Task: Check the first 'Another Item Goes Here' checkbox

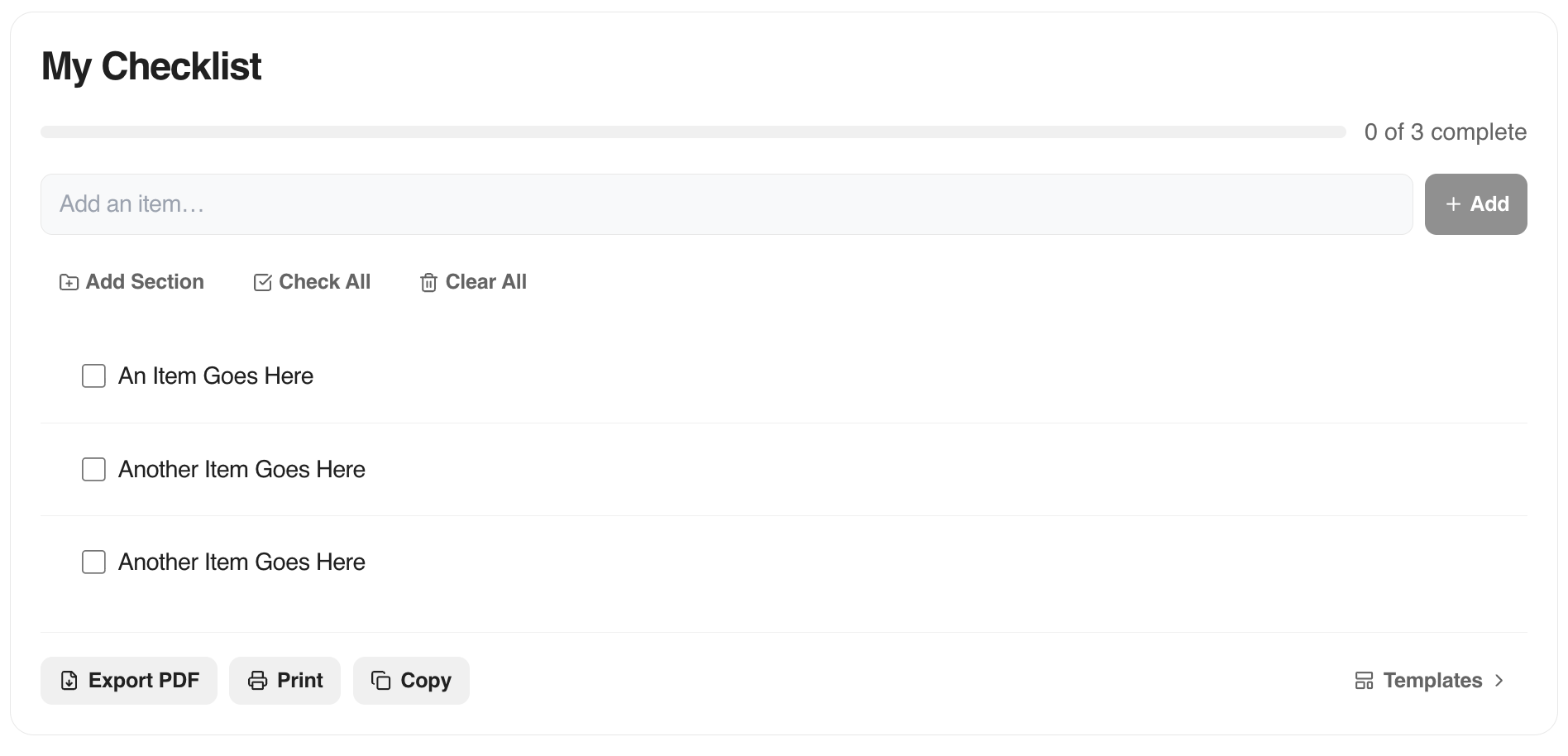Action: pyautogui.click(x=93, y=469)
